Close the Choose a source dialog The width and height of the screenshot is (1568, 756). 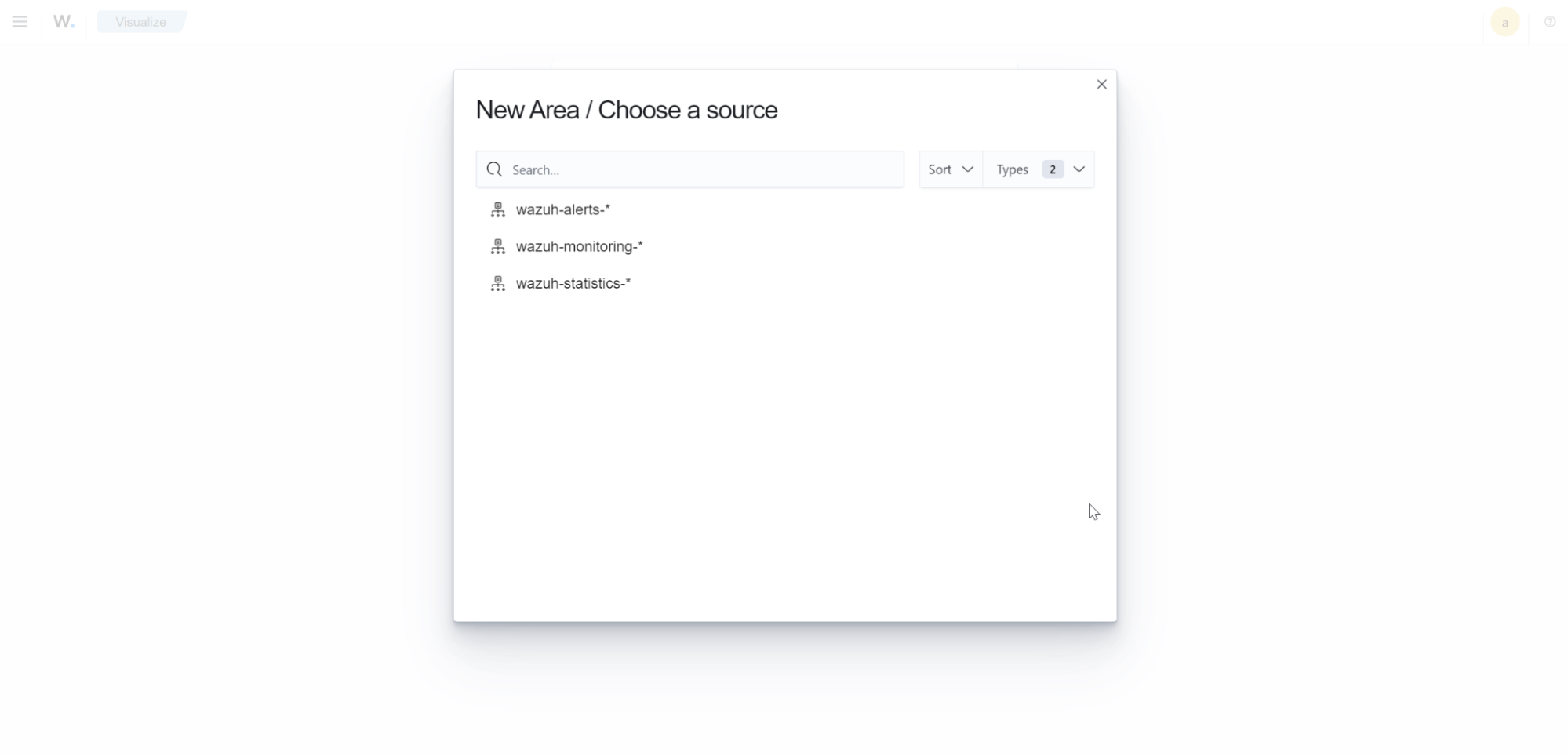click(1101, 84)
